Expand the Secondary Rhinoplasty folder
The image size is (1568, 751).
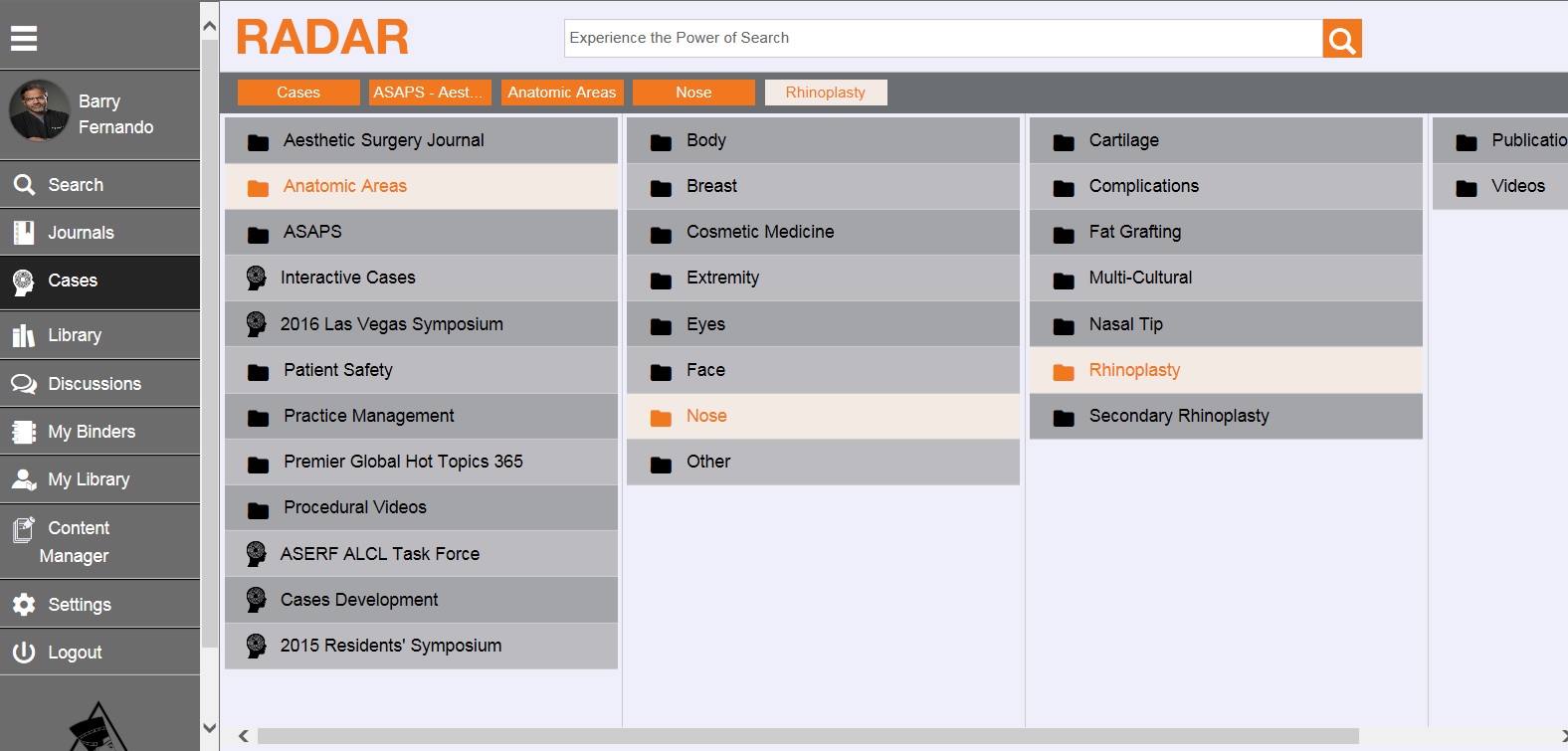(1178, 416)
